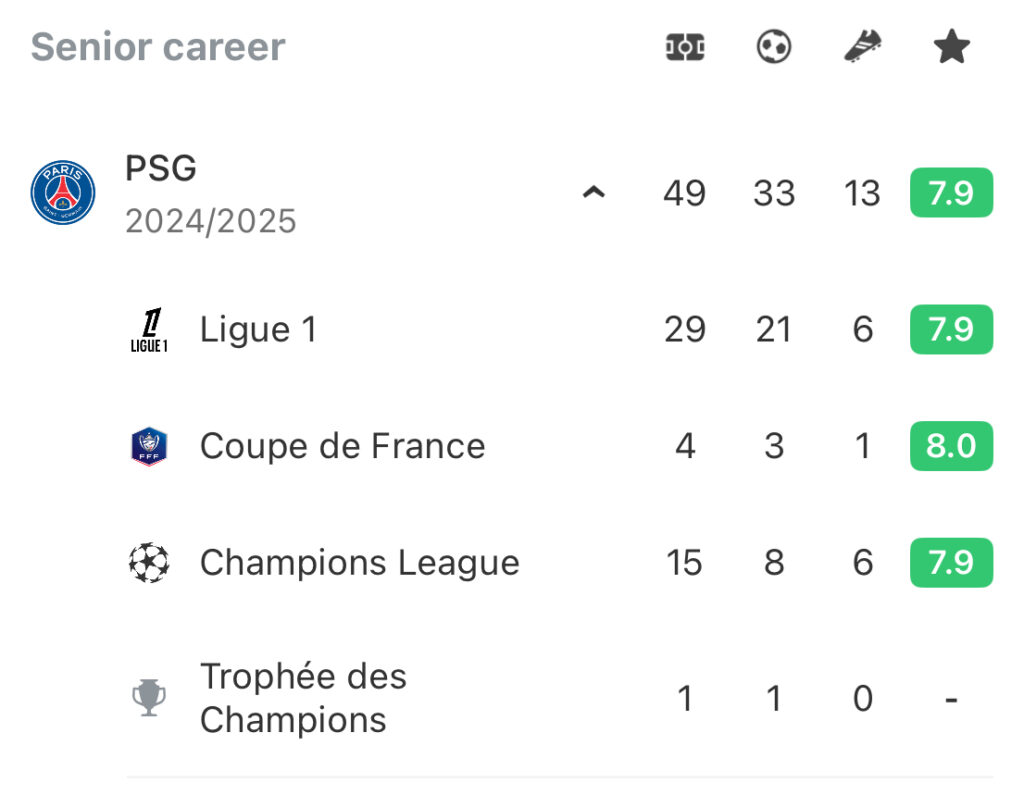
Task: Click the PSG overall 7.9 rating badge
Action: tap(952, 193)
